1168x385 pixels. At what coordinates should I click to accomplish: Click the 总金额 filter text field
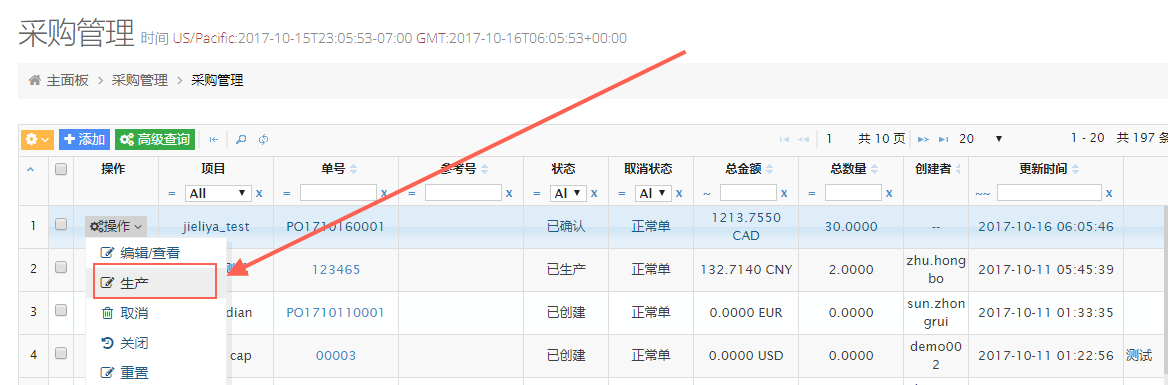click(749, 193)
